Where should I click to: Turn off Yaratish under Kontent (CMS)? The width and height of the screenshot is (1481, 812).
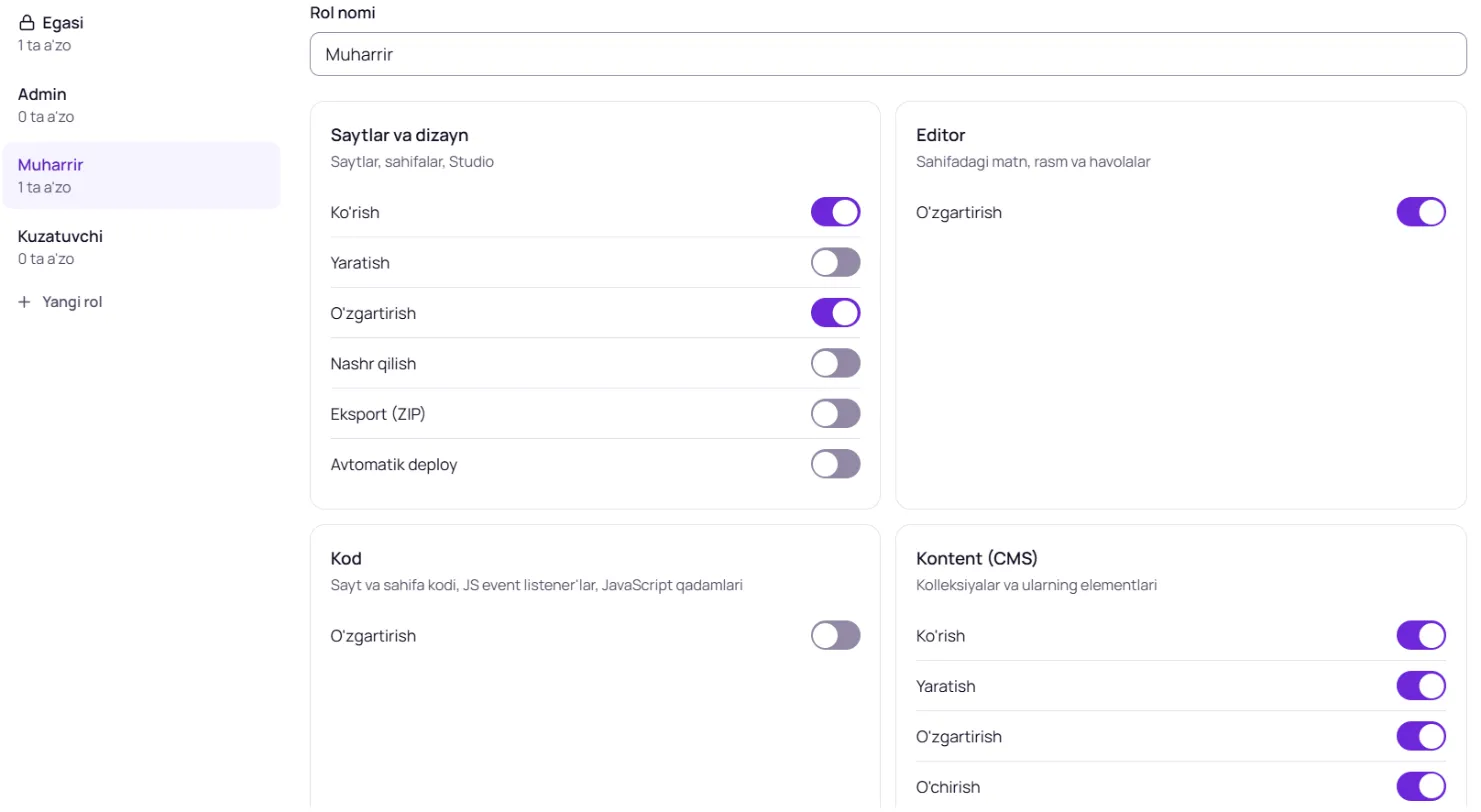1421,686
